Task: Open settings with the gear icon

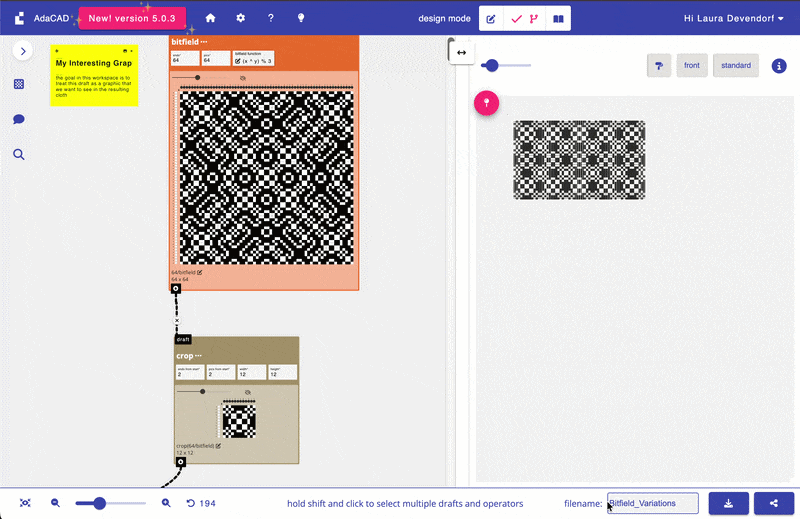Action: [x=240, y=18]
